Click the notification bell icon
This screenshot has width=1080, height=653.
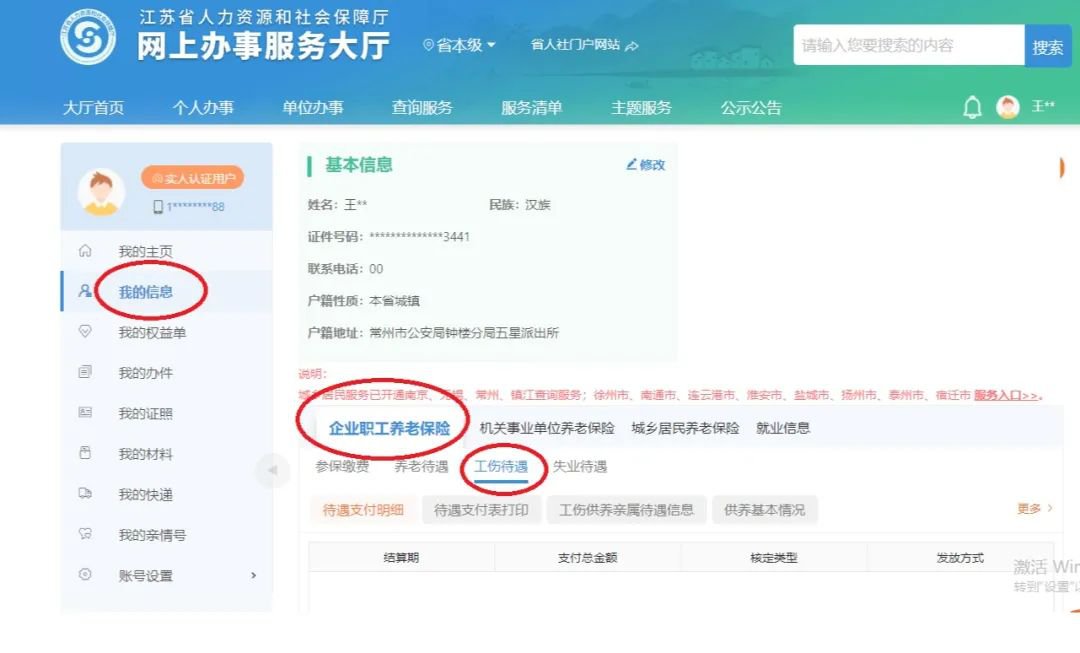[972, 108]
